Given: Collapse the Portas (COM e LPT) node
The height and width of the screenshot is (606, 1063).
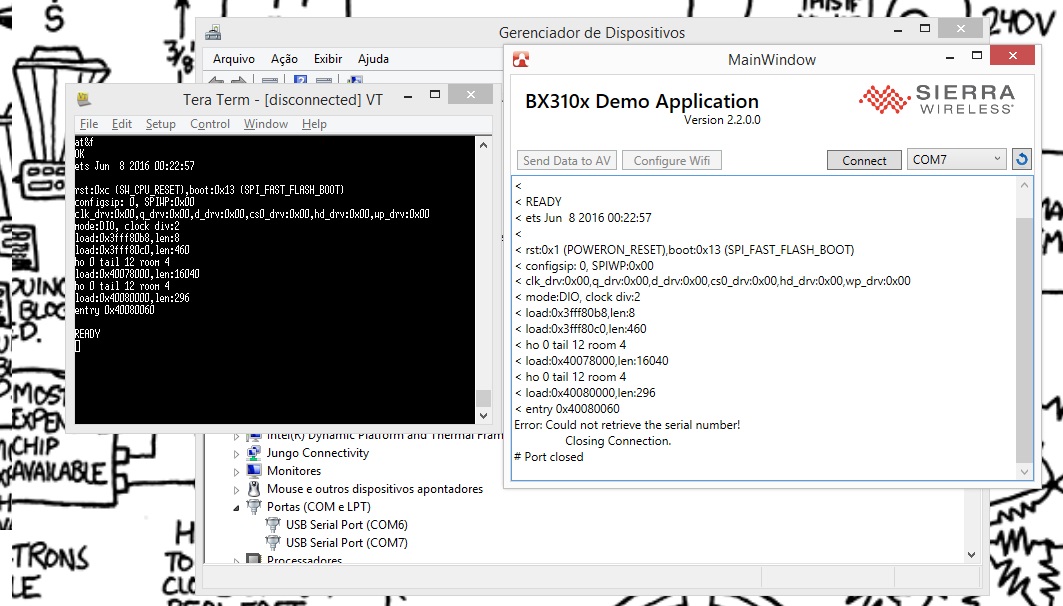Looking at the screenshot, I should pos(237,507).
